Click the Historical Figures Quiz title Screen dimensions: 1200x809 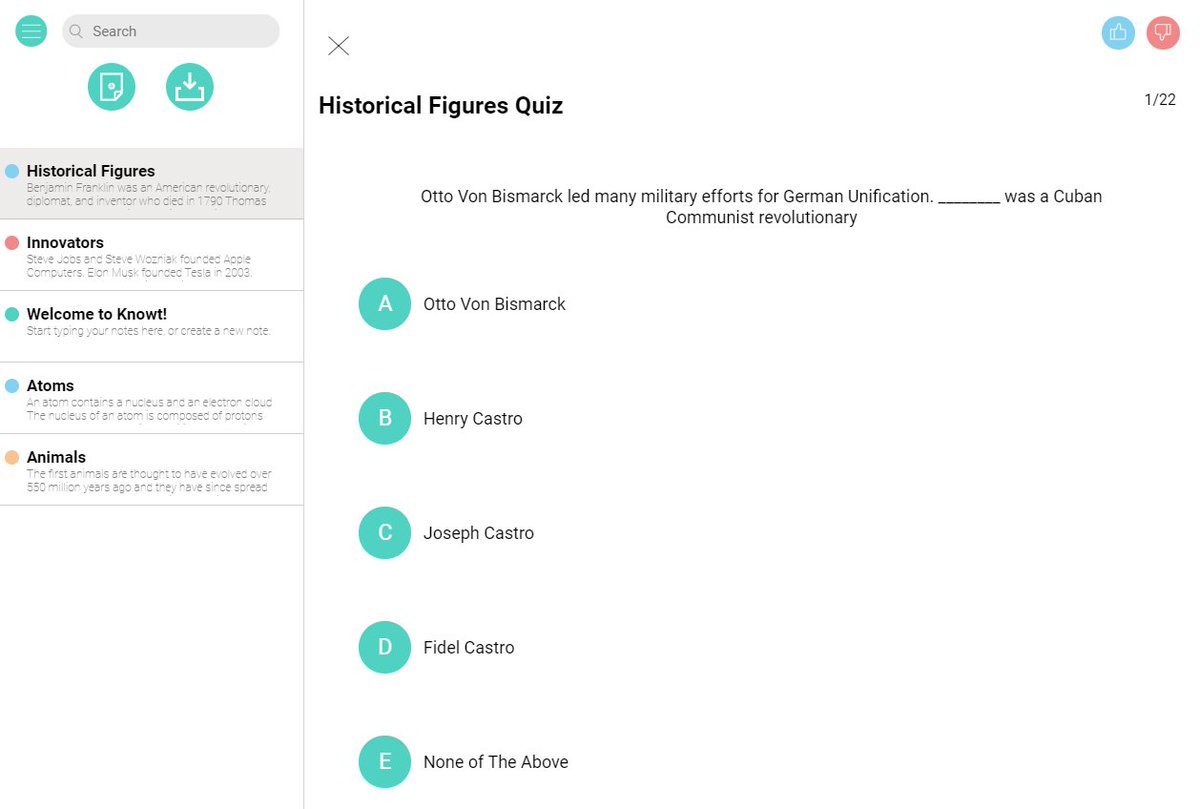tap(441, 106)
